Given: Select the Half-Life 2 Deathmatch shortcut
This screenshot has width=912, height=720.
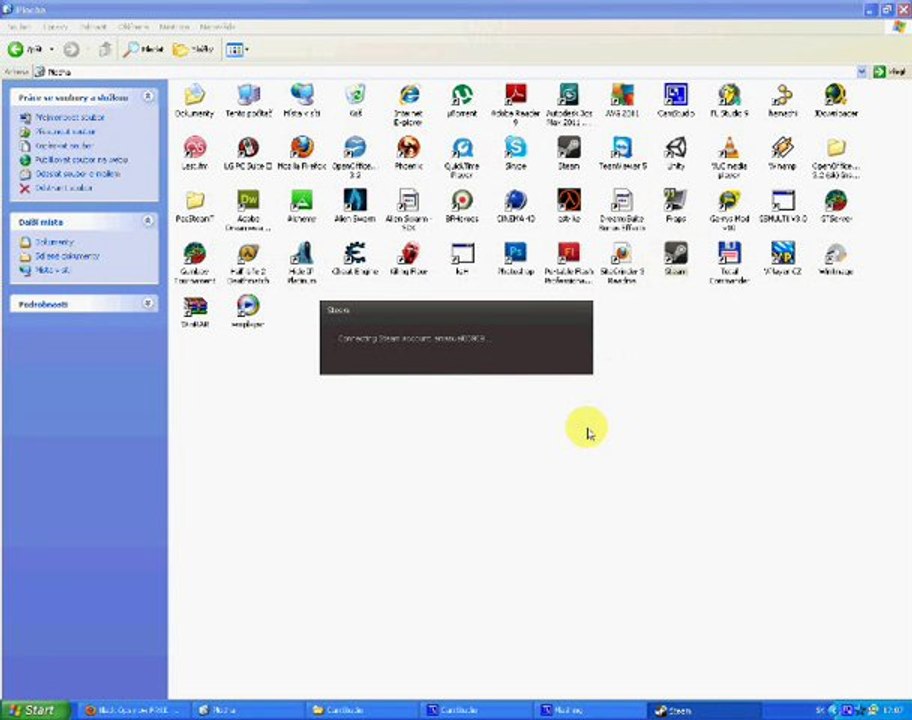Looking at the screenshot, I should (x=248, y=263).
